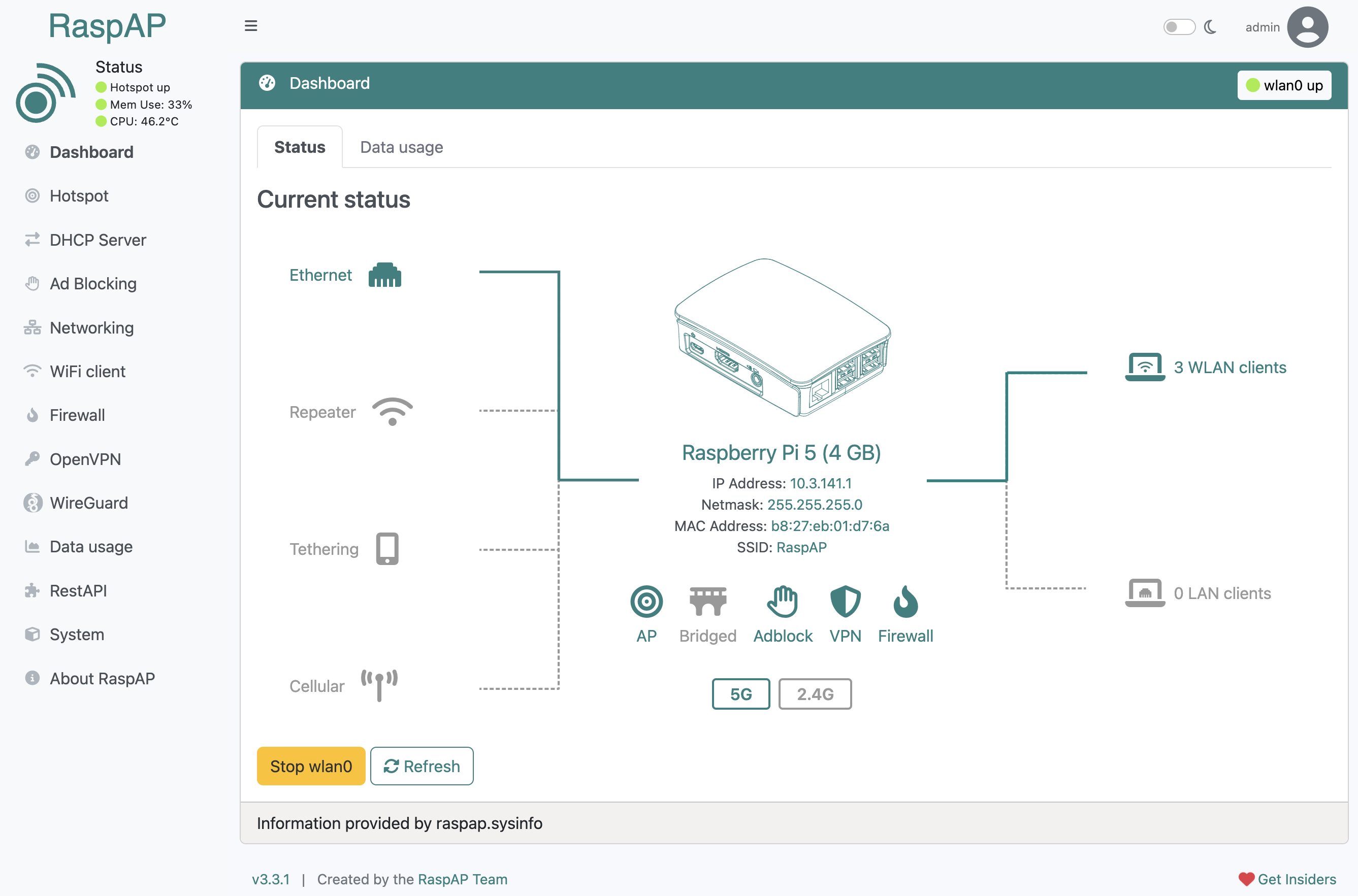The image size is (1358, 896).
Task: Click the Adblock hand icon
Action: pyautogui.click(x=783, y=601)
